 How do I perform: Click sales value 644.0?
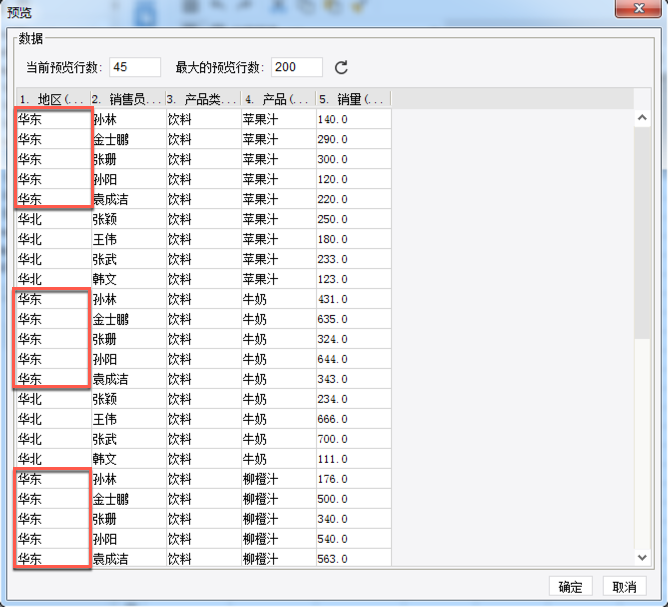point(332,360)
